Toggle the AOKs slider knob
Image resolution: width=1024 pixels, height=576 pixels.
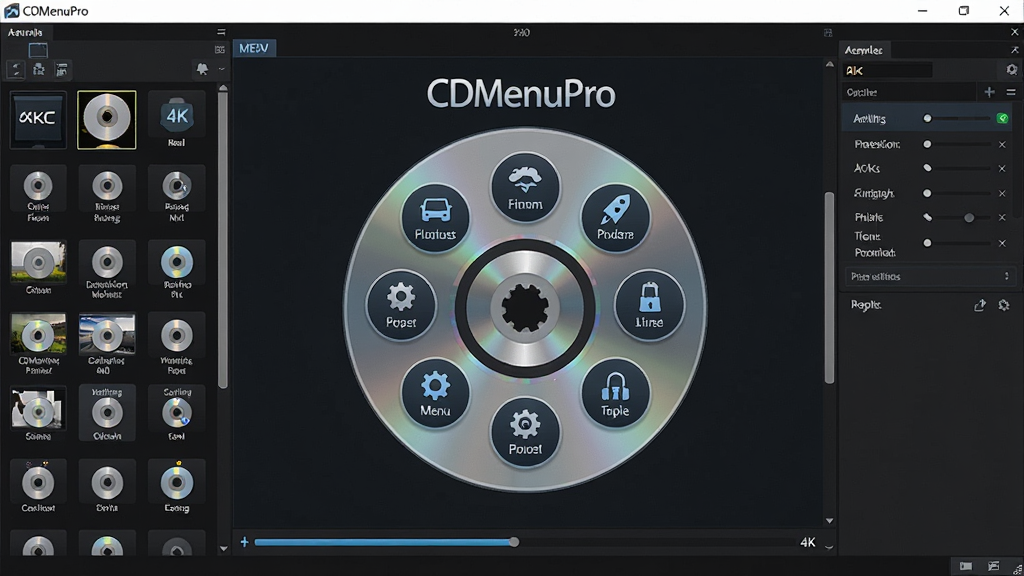click(927, 168)
